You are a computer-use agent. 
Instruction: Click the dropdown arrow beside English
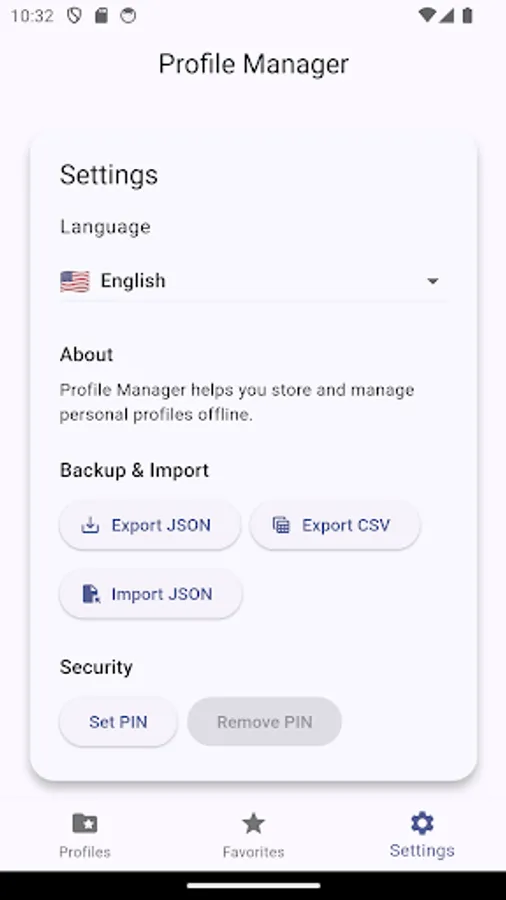pos(433,281)
